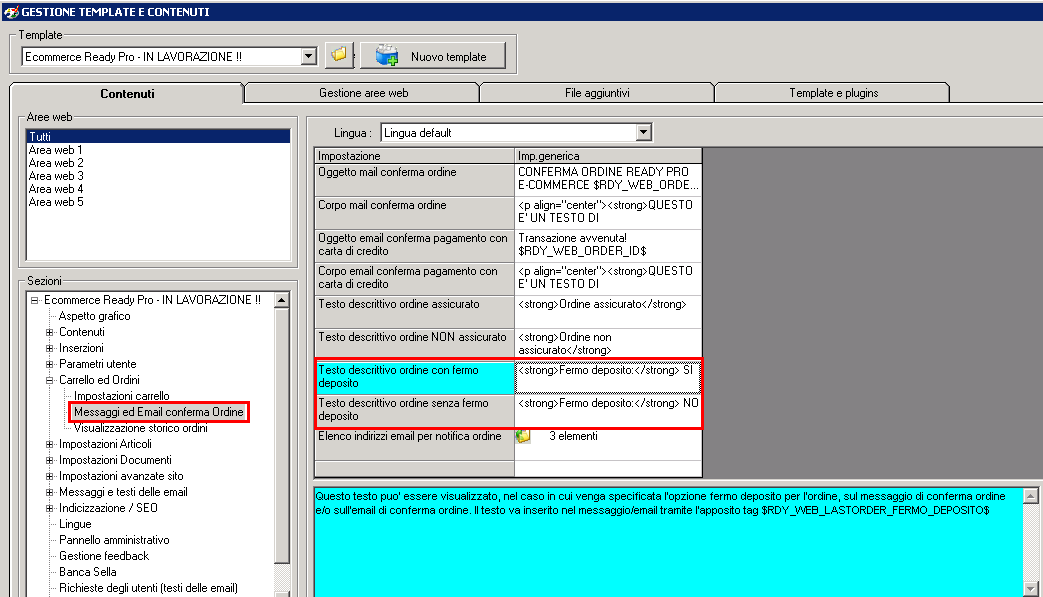The image size is (1043, 597).
Task: Select Gestione feedback tree item
Action: click(104, 556)
